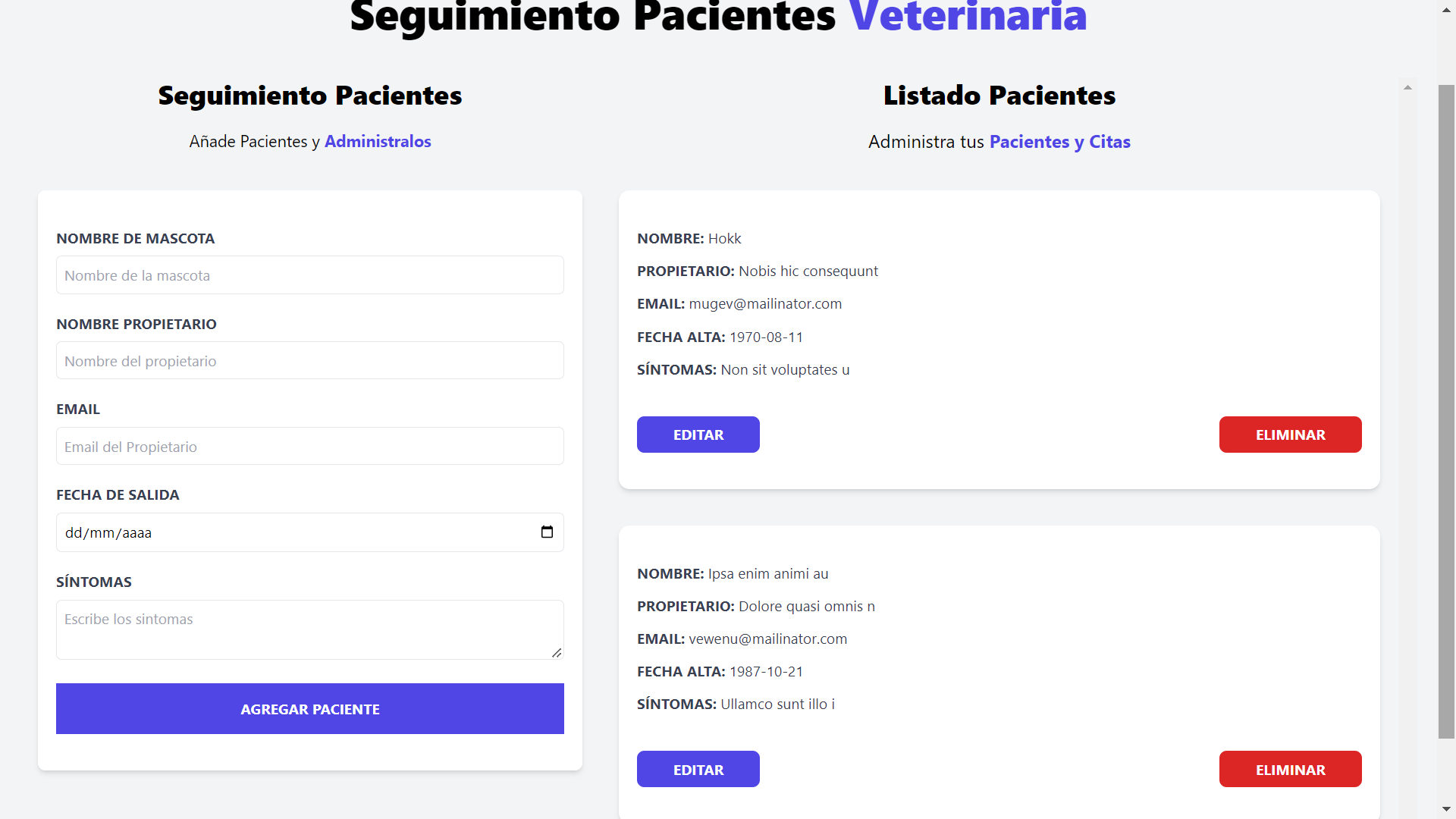Click the Listado Pacientes heading

point(999,96)
